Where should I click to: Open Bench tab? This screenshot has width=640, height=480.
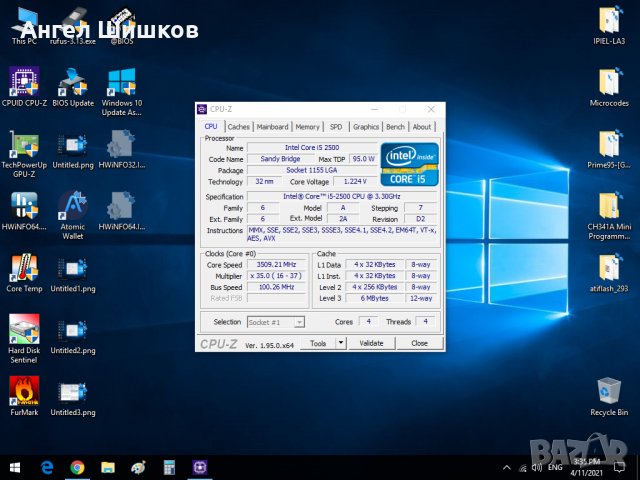tap(395, 127)
